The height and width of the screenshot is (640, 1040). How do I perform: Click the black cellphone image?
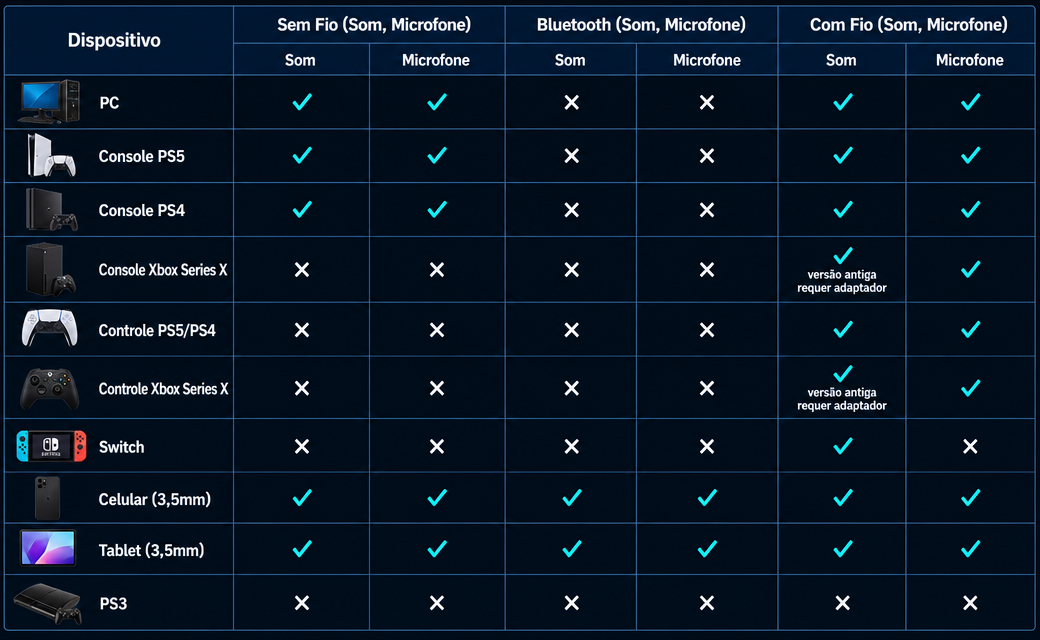48,498
